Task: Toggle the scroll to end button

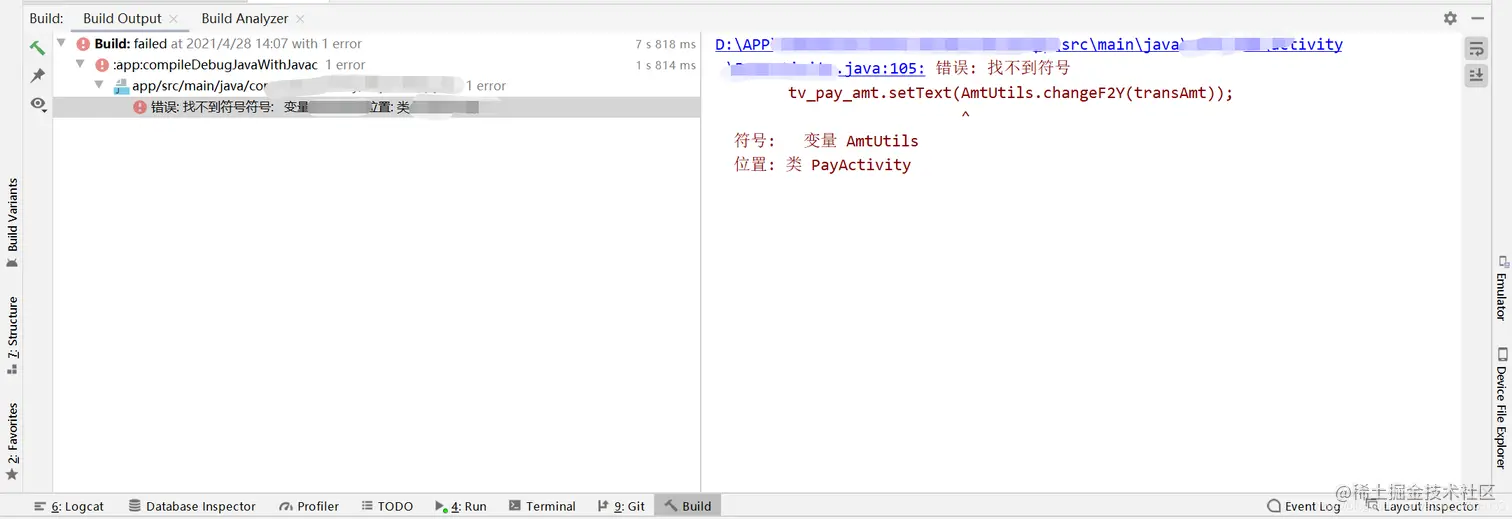Action: point(1476,76)
